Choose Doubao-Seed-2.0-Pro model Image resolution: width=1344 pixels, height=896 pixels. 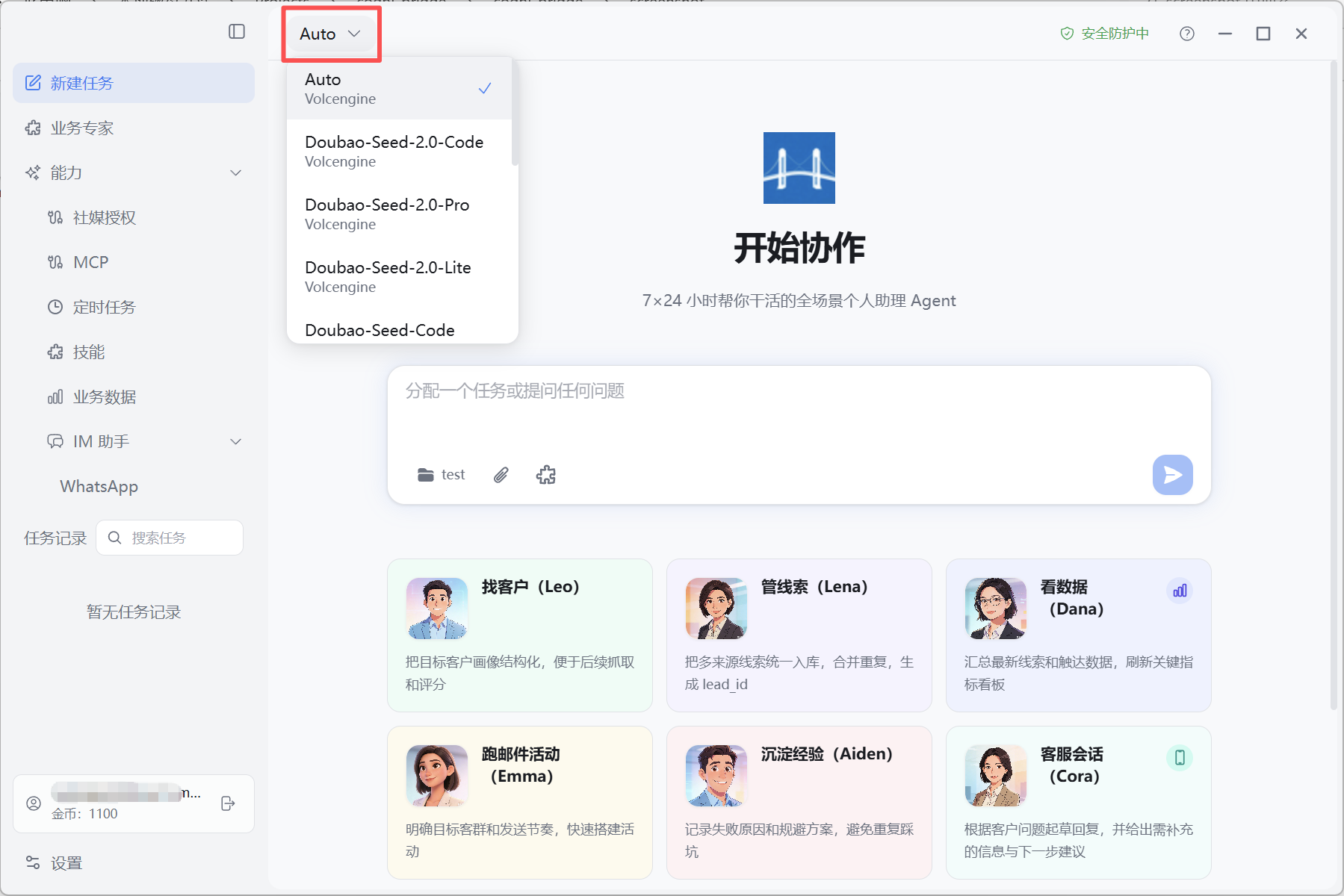(x=399, y=214)
